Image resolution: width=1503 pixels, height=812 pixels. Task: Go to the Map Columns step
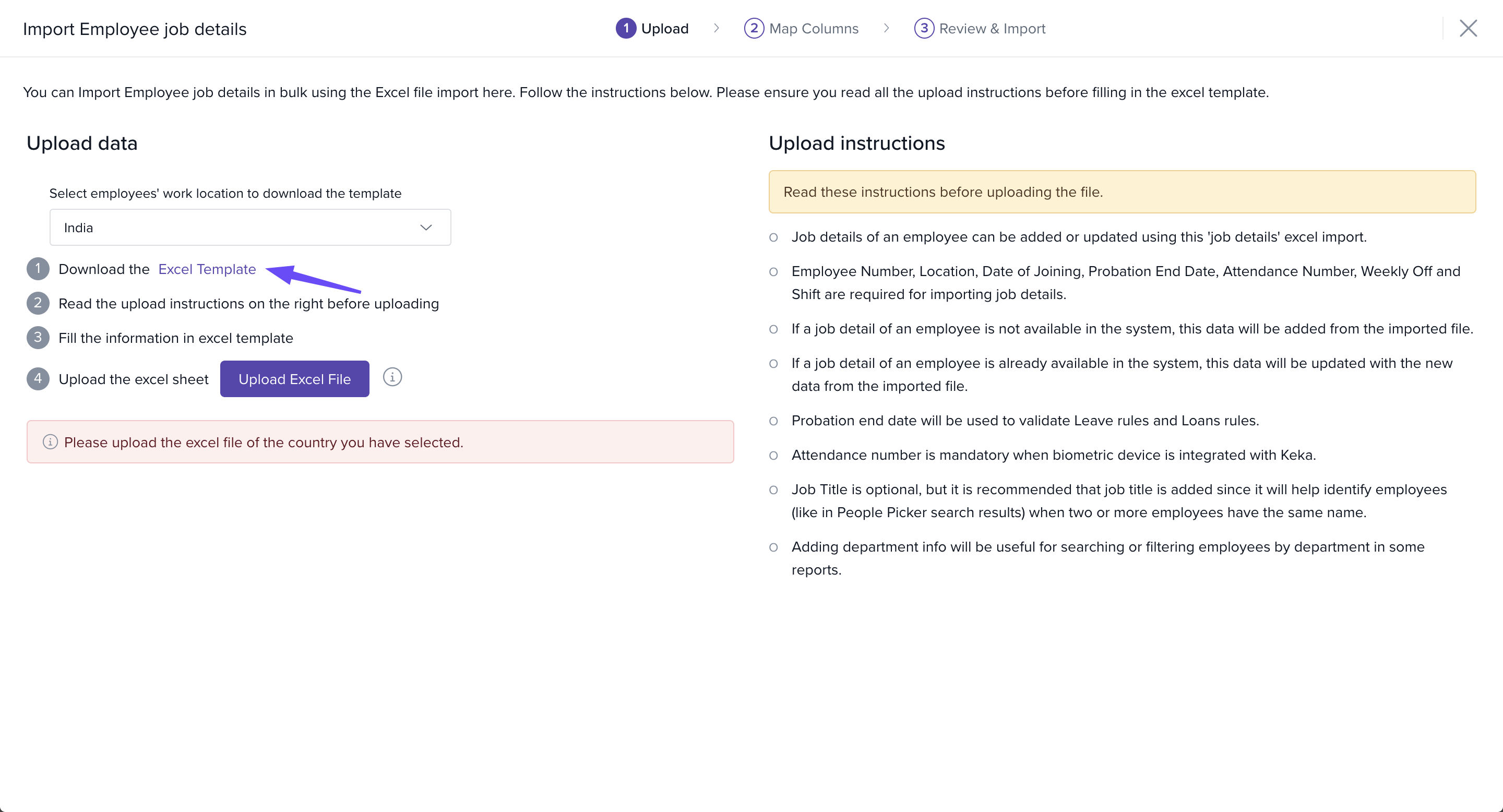click(x=814, y=29)
